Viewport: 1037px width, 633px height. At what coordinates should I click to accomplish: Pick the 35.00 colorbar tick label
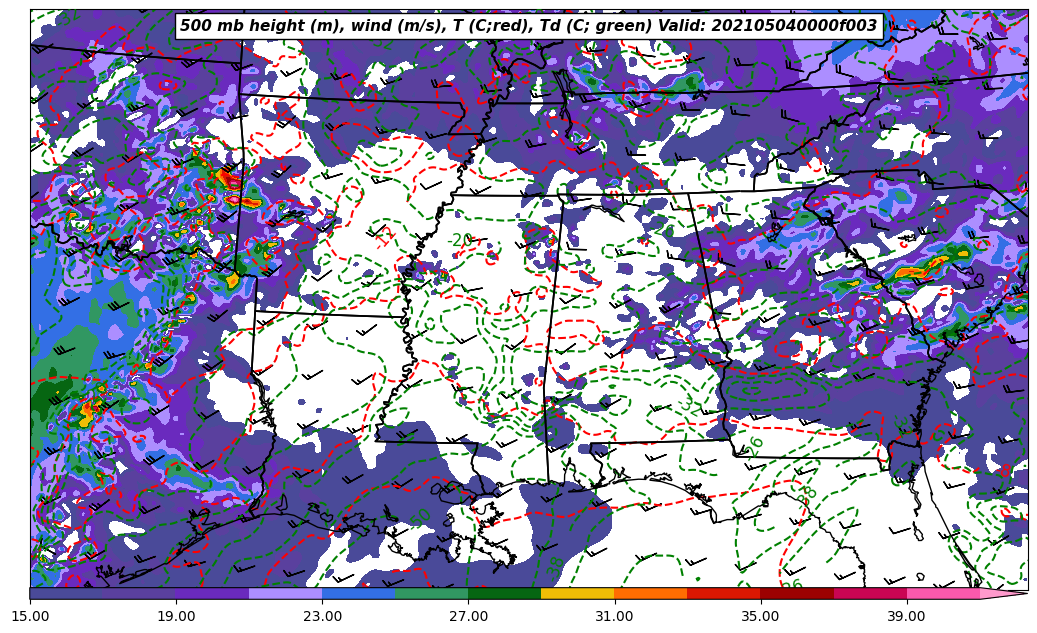point(760,617)
